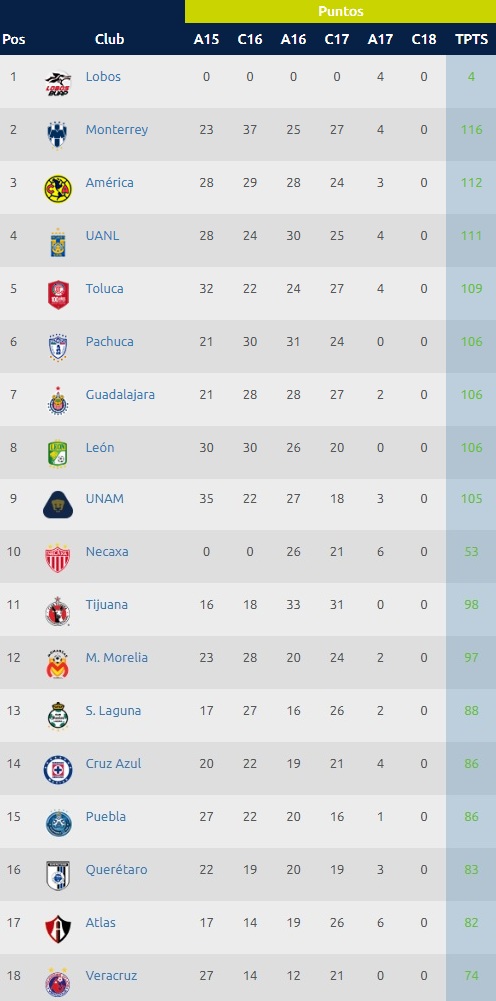Image resolution: width=496 pixels, height=1001 pixels.
Task: Click the A15 column header
Action: [x=206, y=39]
